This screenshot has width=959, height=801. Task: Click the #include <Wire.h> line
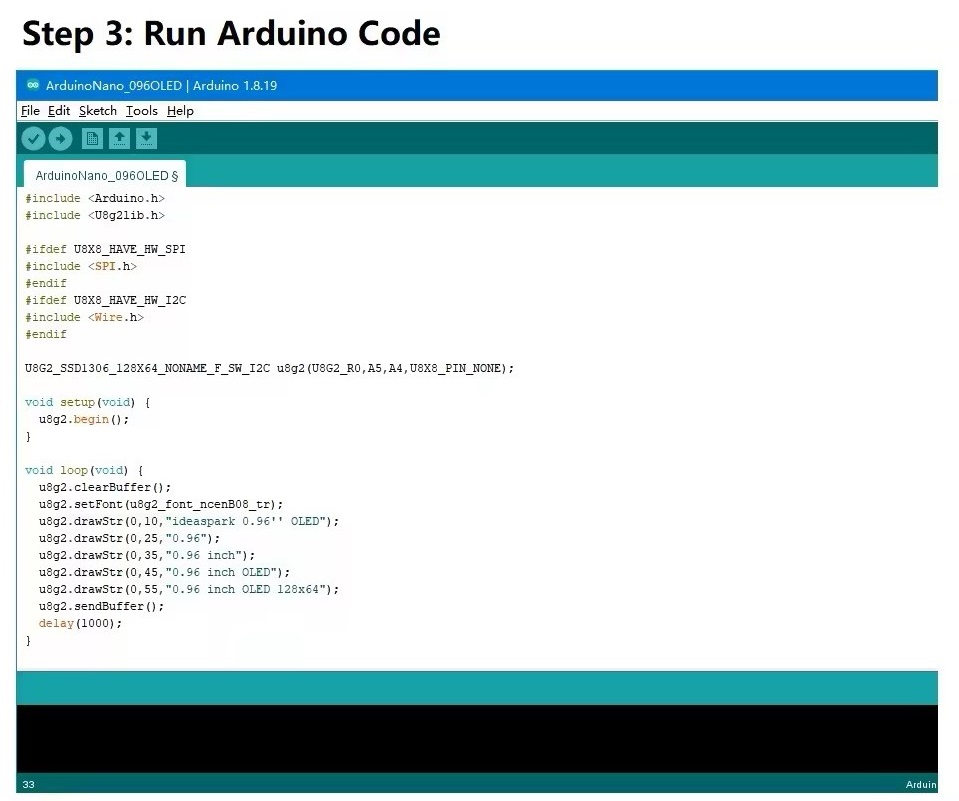(x=84, y=317)
